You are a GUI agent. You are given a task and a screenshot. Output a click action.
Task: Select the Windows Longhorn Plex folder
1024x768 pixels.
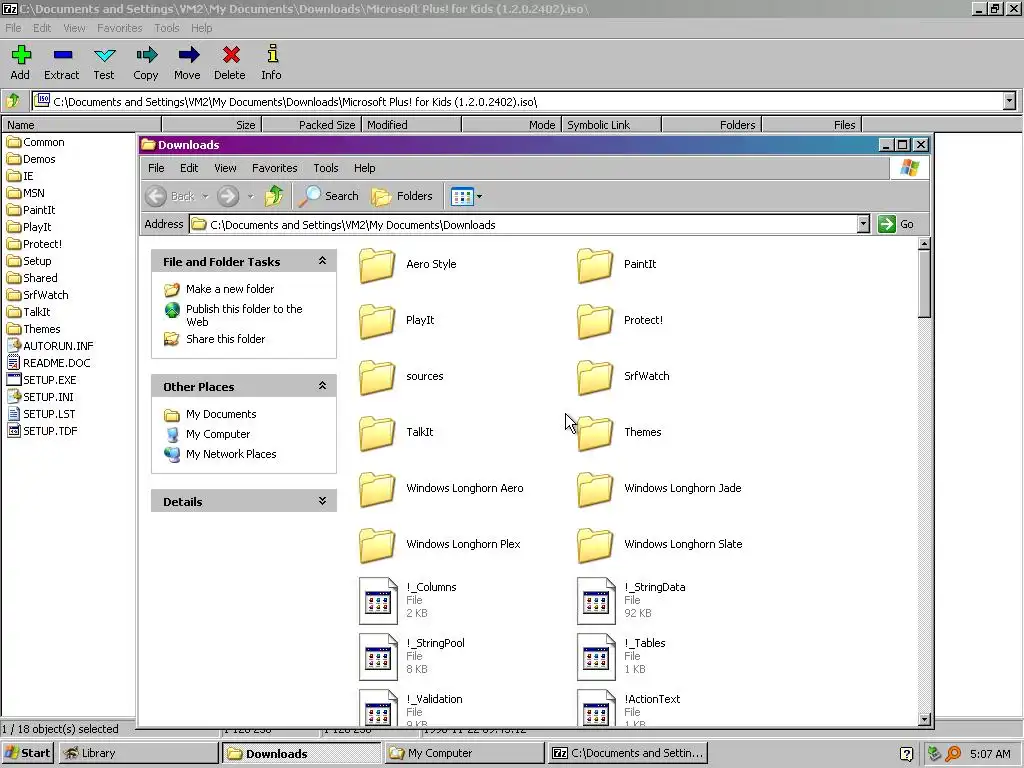coord(440,545)
